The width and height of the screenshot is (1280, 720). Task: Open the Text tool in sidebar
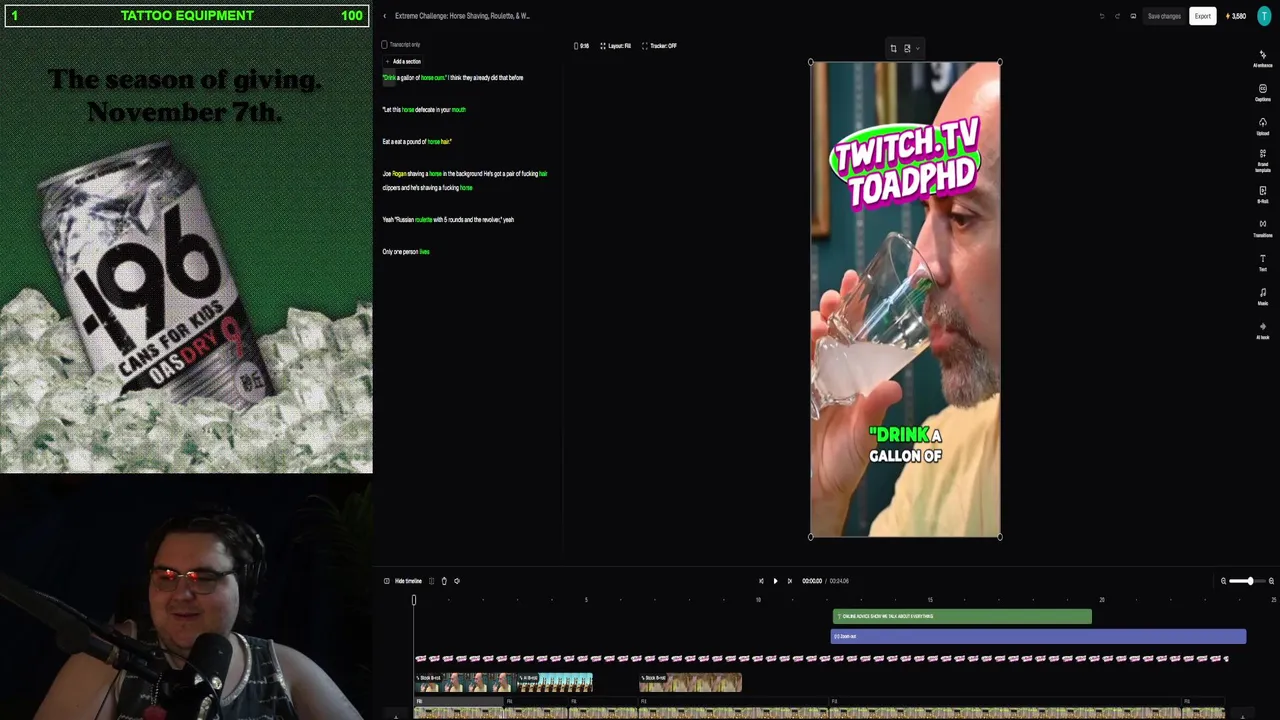[1262, 262]
